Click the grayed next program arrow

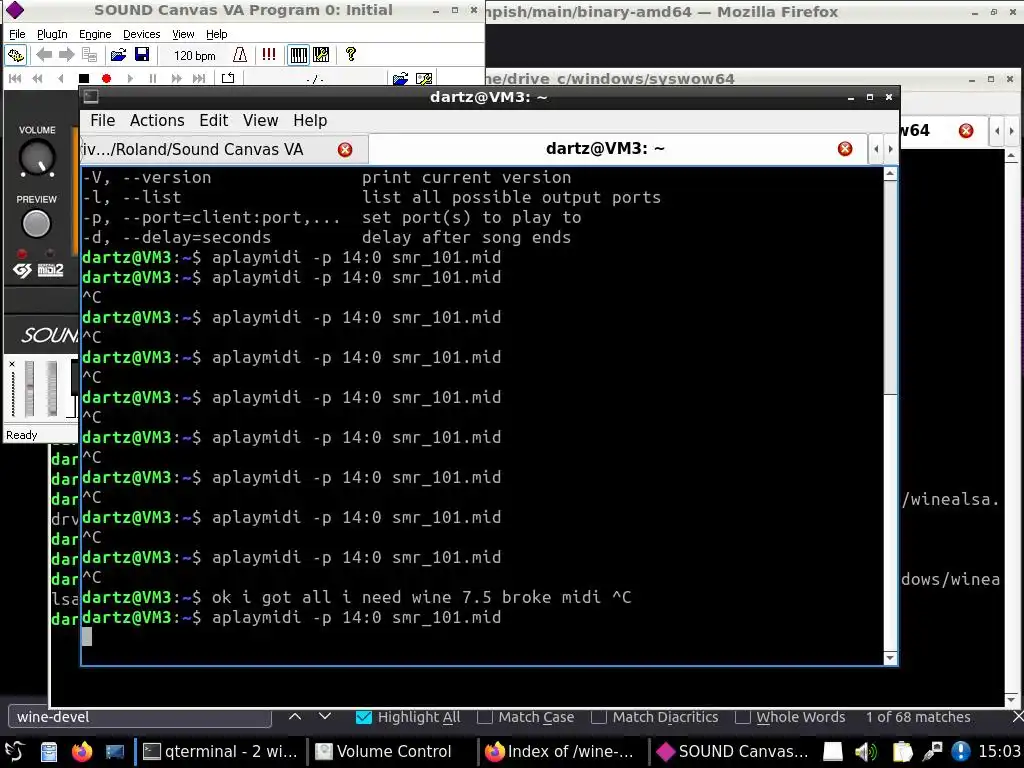[x=67, y=56]
